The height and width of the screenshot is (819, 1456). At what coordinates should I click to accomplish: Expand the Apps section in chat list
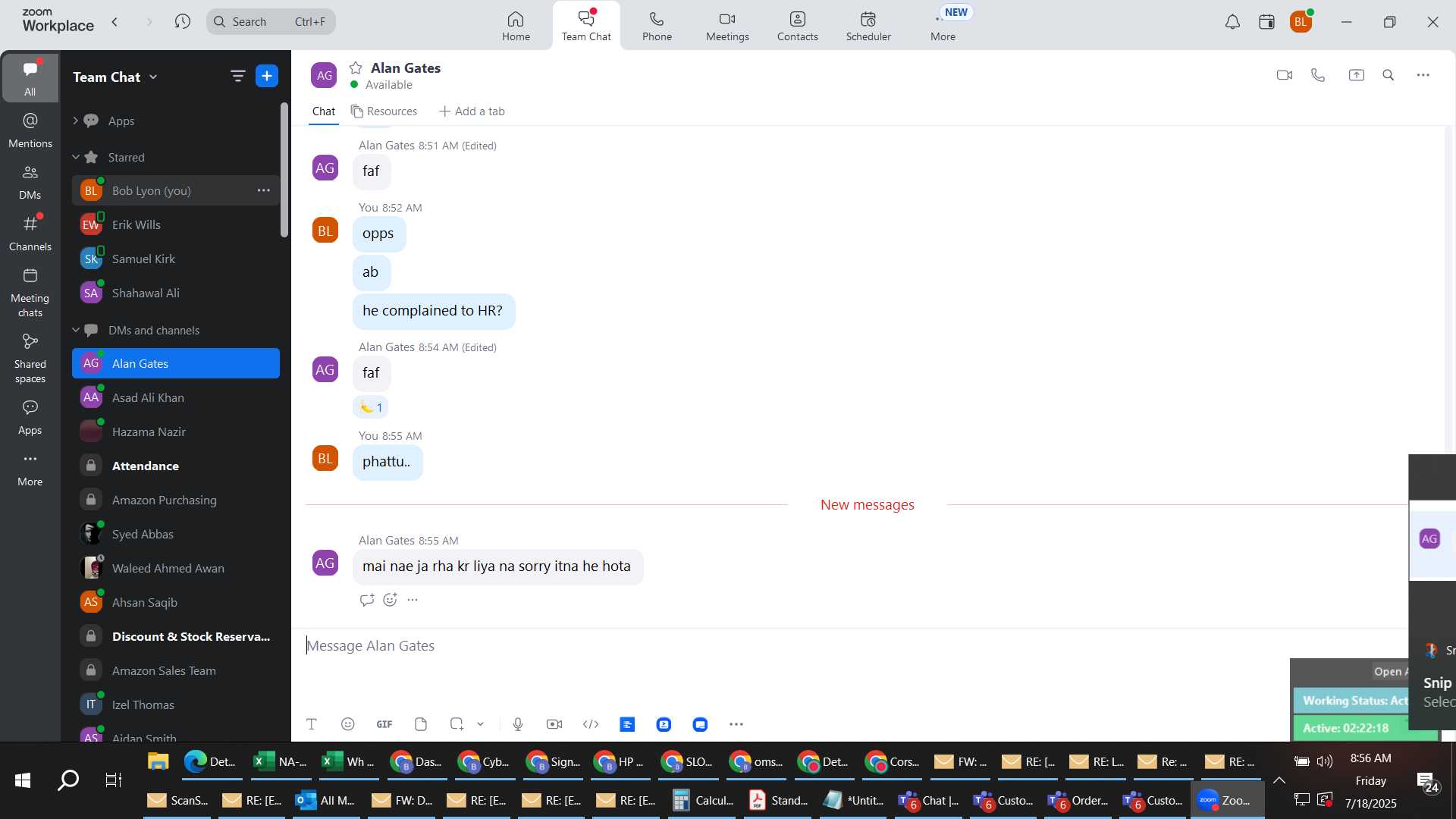click(75, 121)
